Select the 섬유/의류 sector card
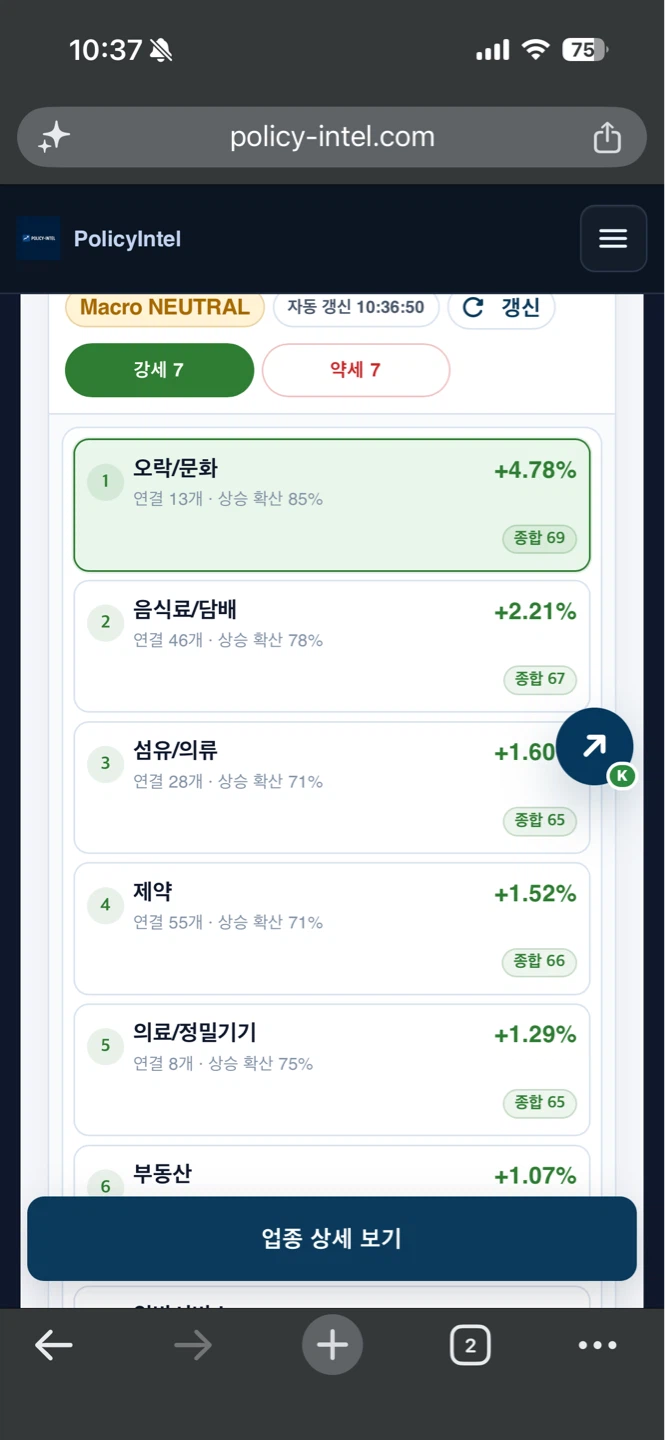 click(x=332, y=787)
